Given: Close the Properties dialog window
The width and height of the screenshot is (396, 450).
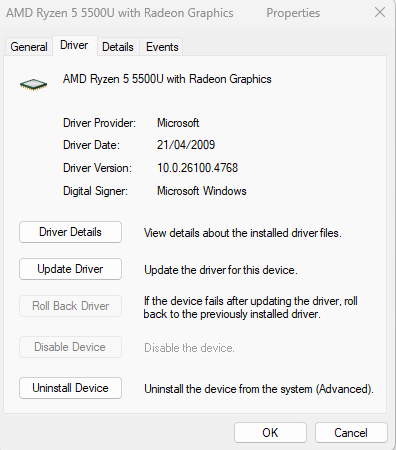Looking at the screenshot, I should [380, 13].
